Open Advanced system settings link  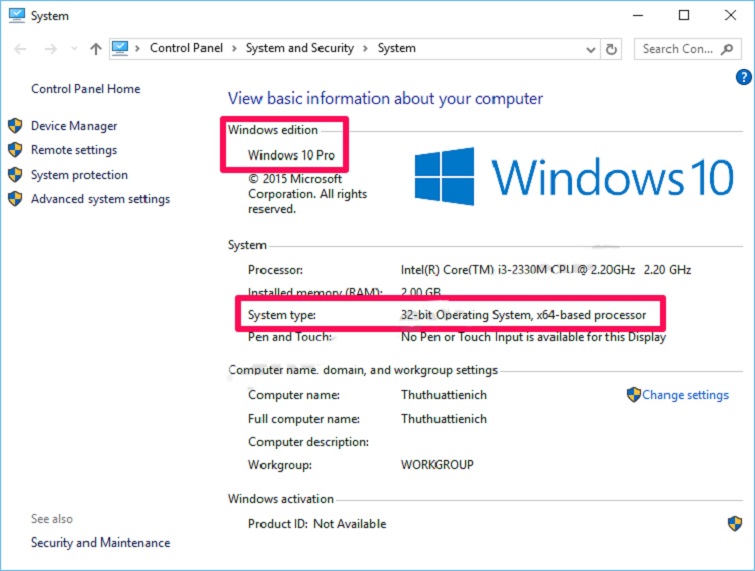(x=101, y=199)
